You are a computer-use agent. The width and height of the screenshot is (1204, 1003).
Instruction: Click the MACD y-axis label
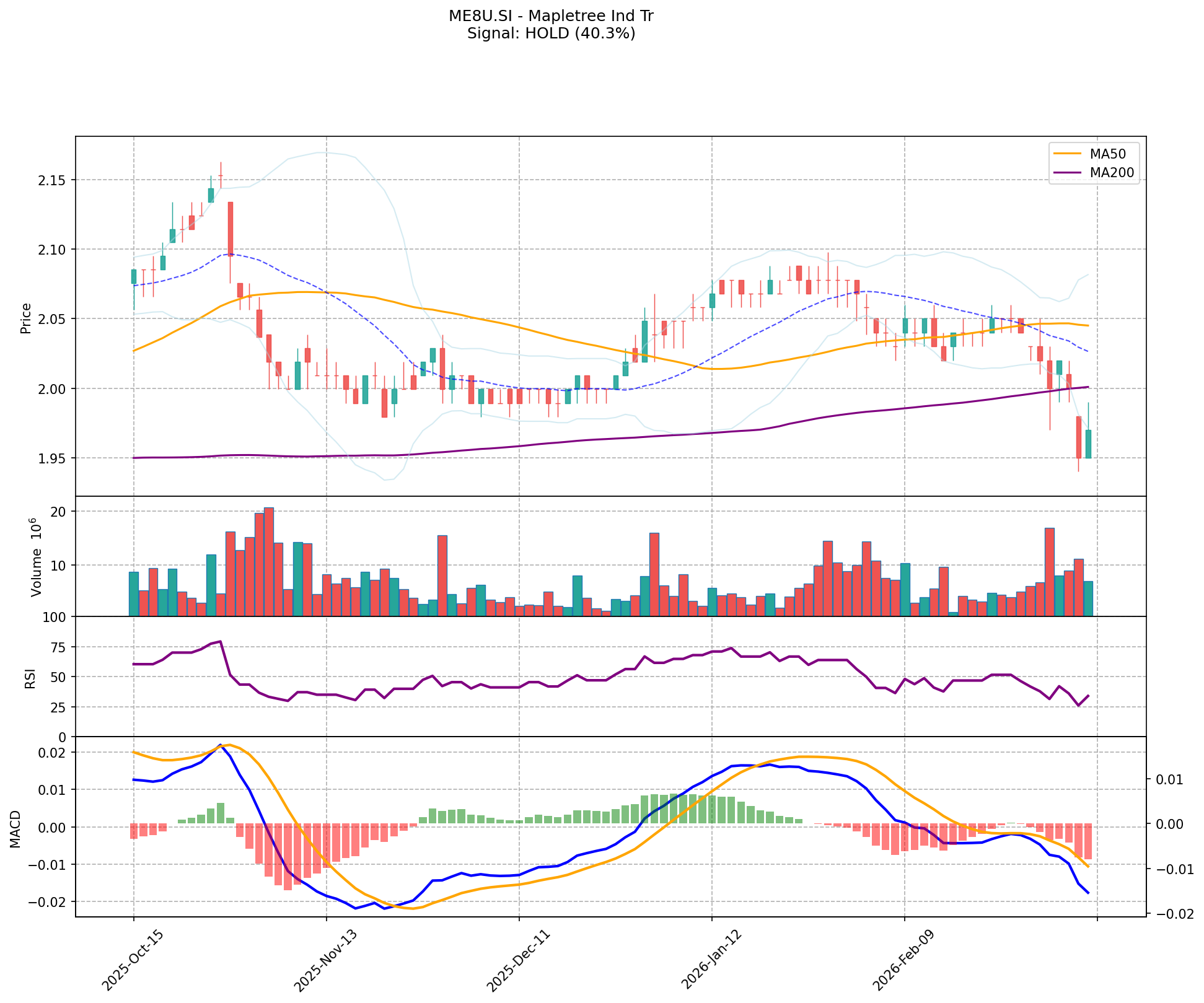[16, 828]
